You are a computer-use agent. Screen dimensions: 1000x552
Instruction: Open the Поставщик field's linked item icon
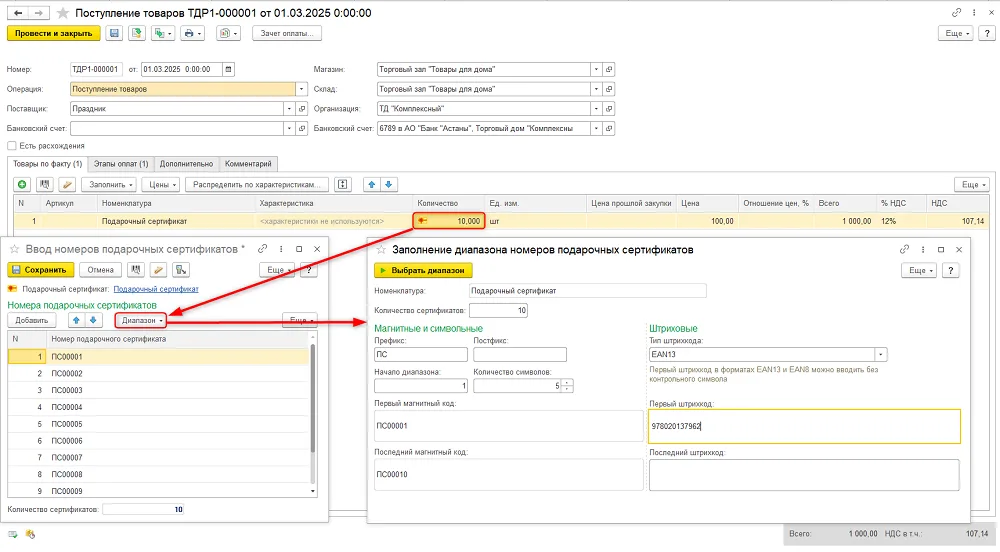pyautogui.click(x=302, y=108)
